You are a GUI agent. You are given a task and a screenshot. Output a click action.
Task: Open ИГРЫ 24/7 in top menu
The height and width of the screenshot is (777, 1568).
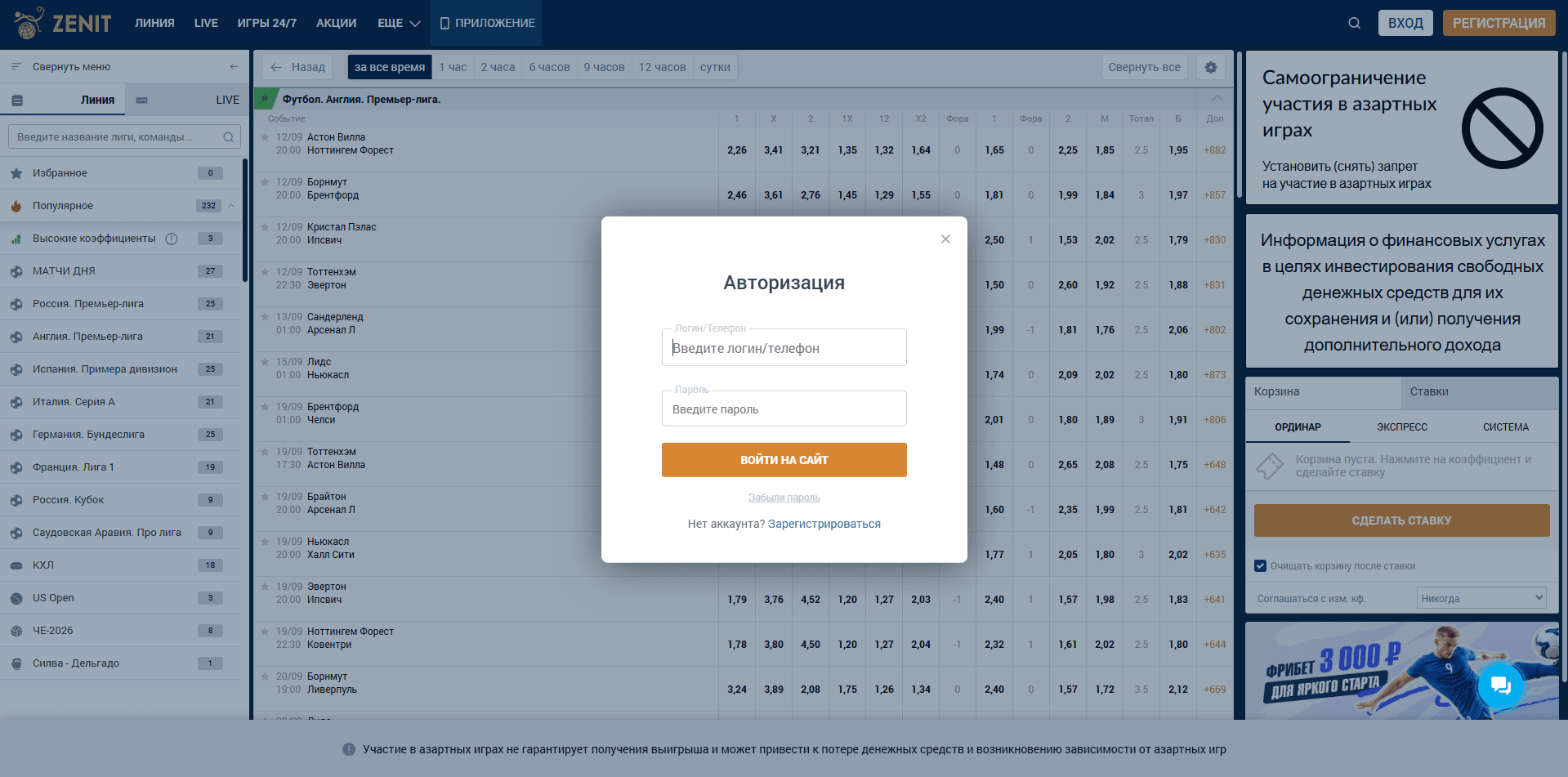pyautogui.click(x=267, y=23)
